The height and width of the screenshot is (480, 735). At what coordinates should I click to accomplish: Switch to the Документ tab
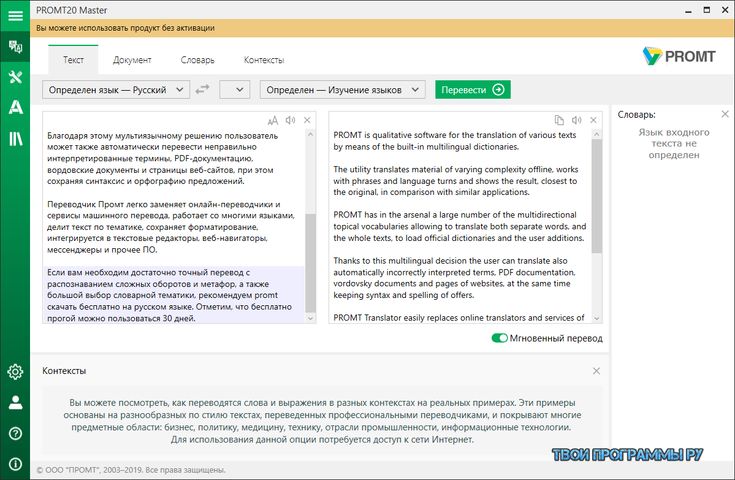coord(132,60)
